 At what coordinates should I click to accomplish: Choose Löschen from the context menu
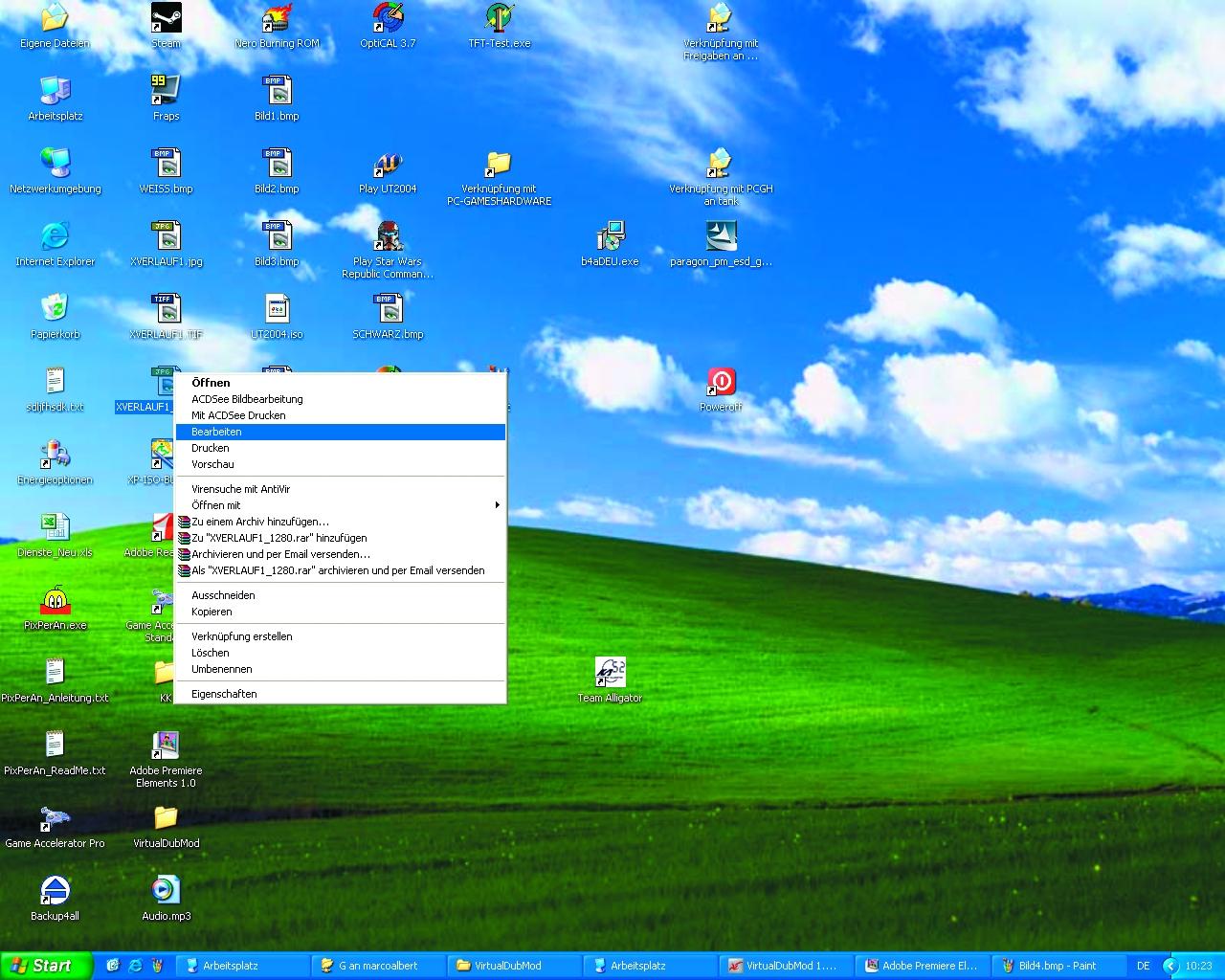pyautogui.click(x=341, y=653)
